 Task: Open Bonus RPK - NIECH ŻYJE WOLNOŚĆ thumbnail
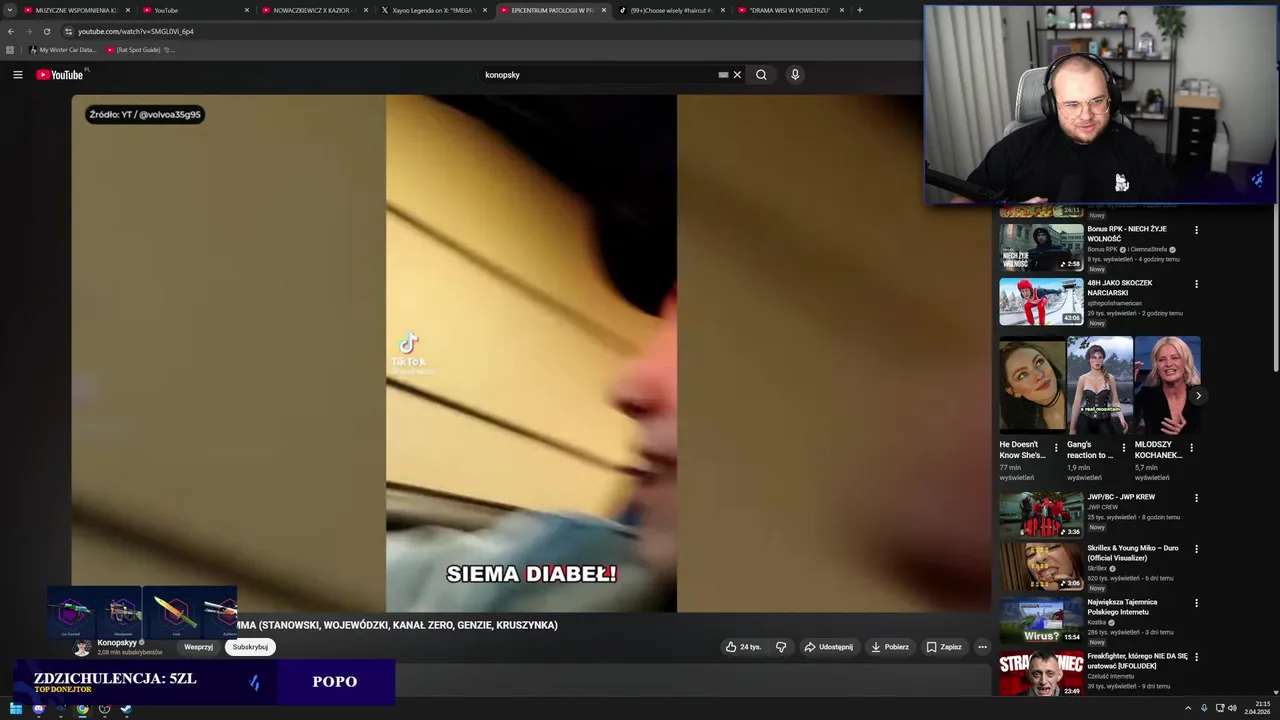point(1041,247)
